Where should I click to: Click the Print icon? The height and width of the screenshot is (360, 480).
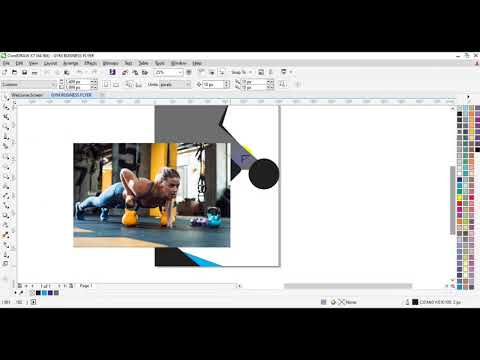tap(34, 72)
